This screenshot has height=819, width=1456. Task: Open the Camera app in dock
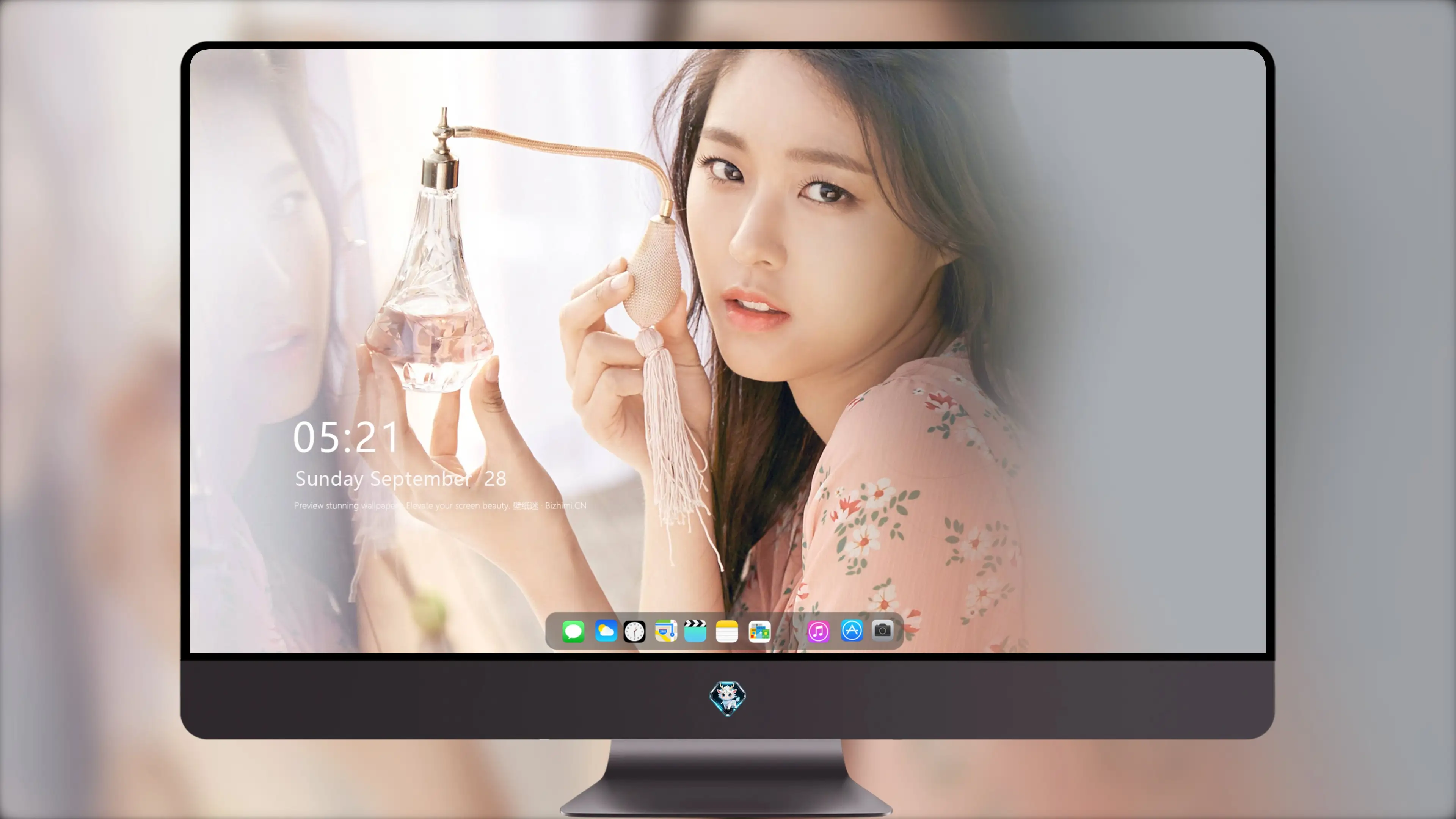click(882, 630)
